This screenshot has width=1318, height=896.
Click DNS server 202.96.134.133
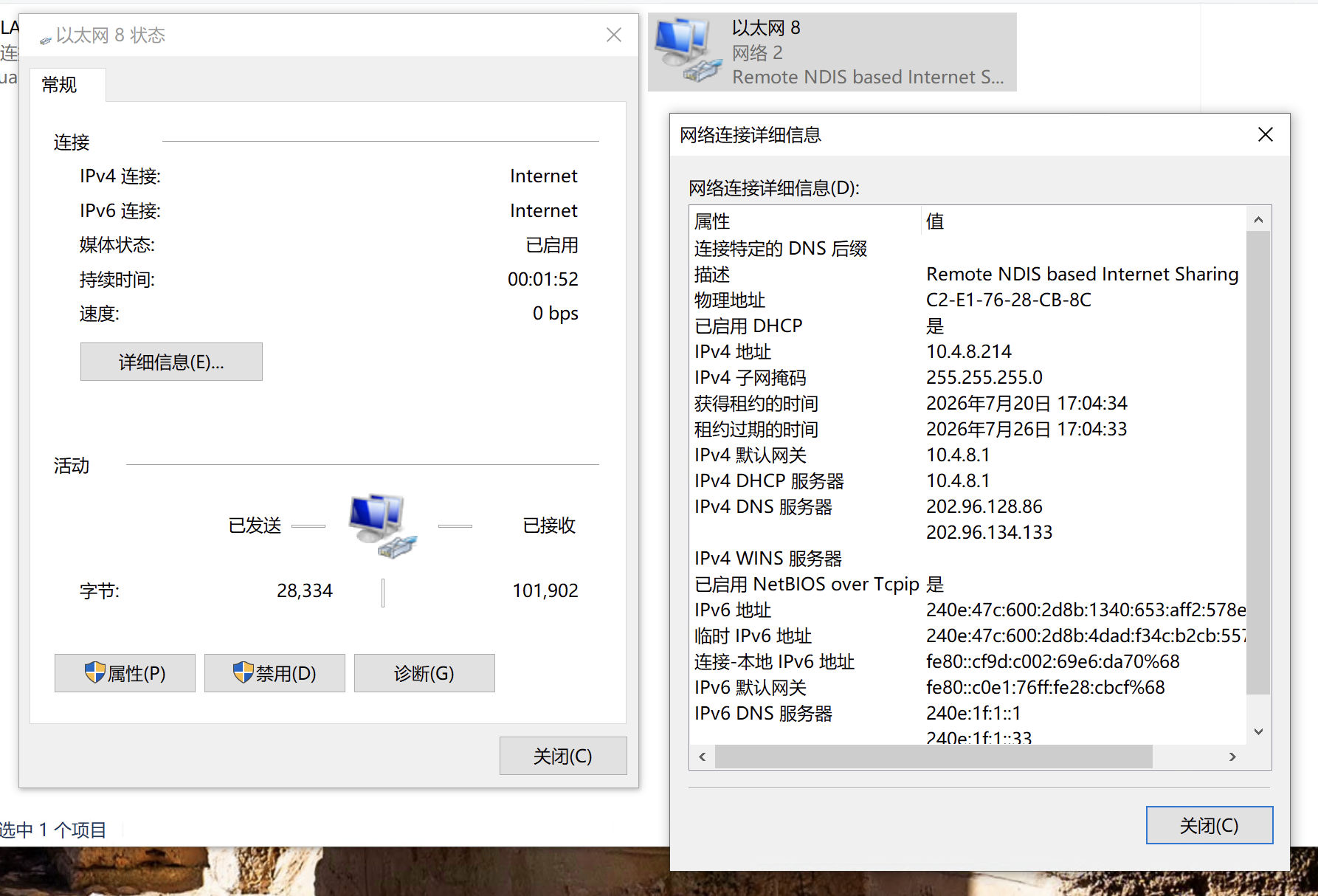pyautogui.click(x=990, y=533)
